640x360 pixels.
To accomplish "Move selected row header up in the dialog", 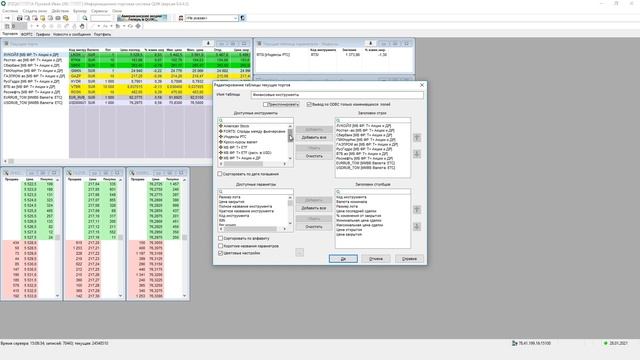I will pos(417,138).
